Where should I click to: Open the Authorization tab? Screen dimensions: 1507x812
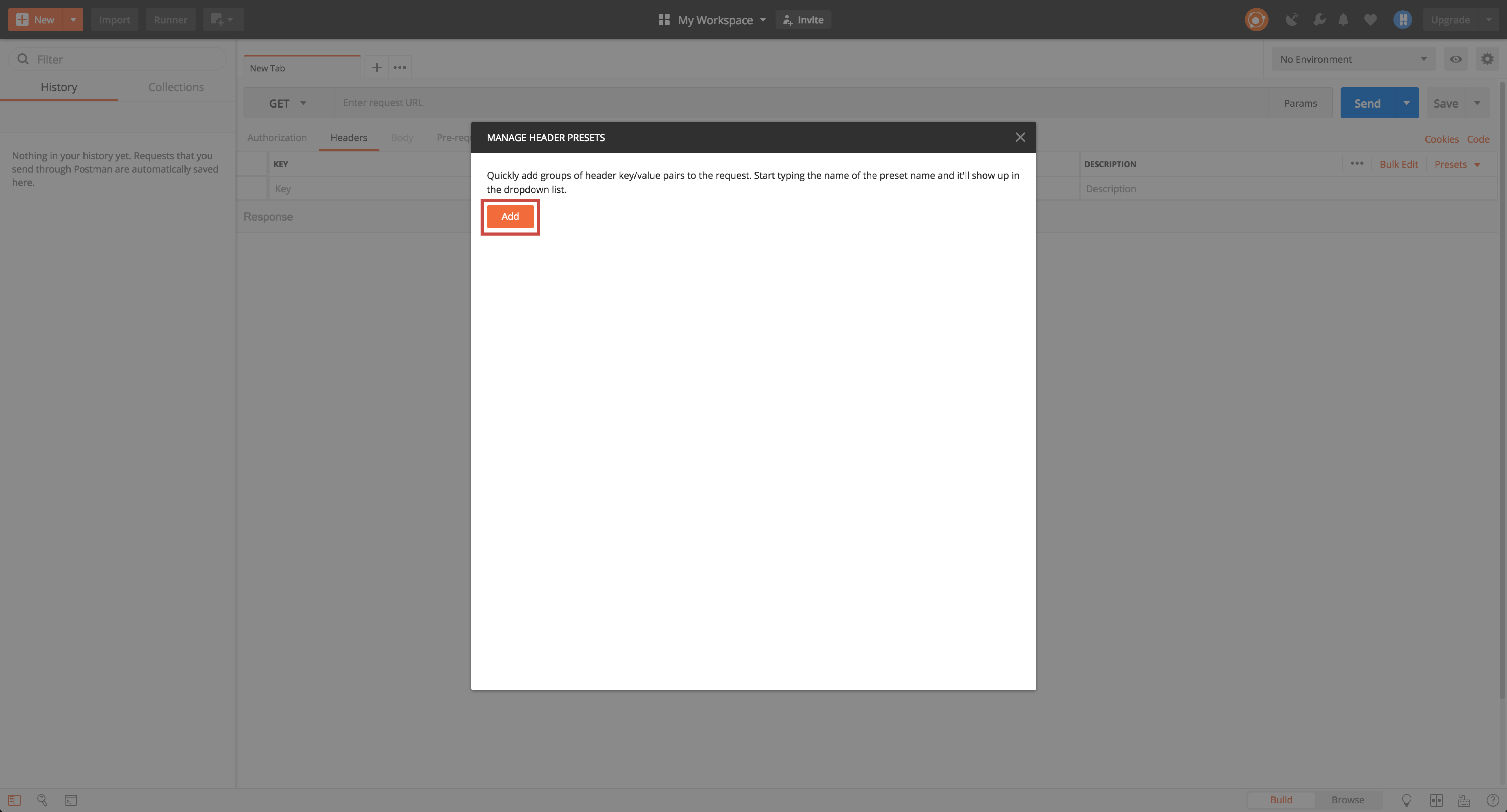tap(277, 138)
